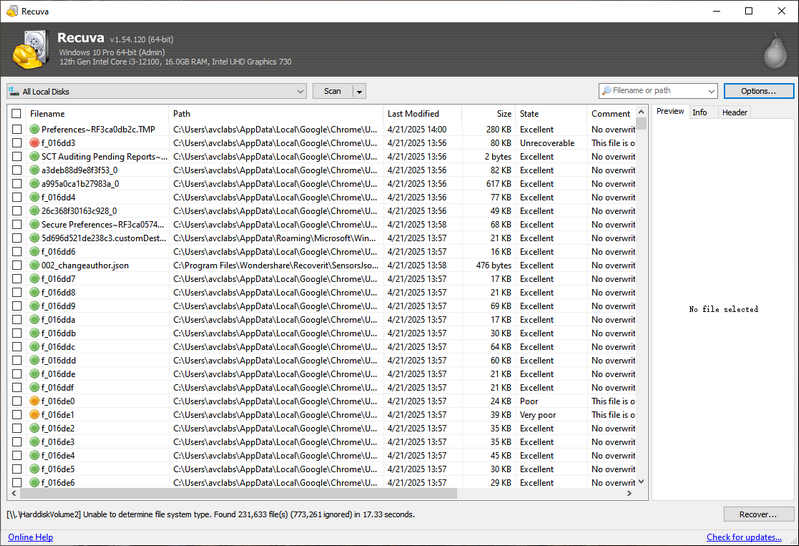Check the box for Preferences~RF3ca0db2c.TMP
This screenshot has width=799, height=546.
tap(16, 129)
